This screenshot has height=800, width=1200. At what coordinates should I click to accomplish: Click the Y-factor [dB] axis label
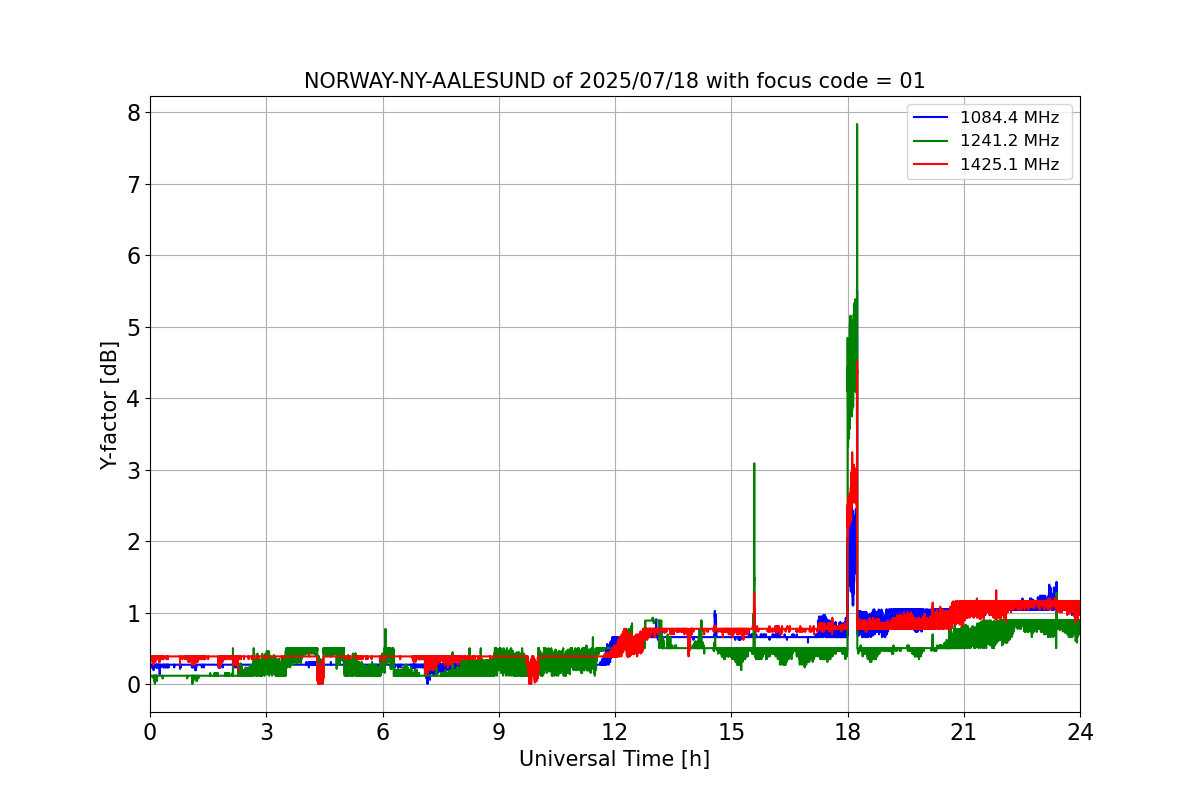[109, 405]
